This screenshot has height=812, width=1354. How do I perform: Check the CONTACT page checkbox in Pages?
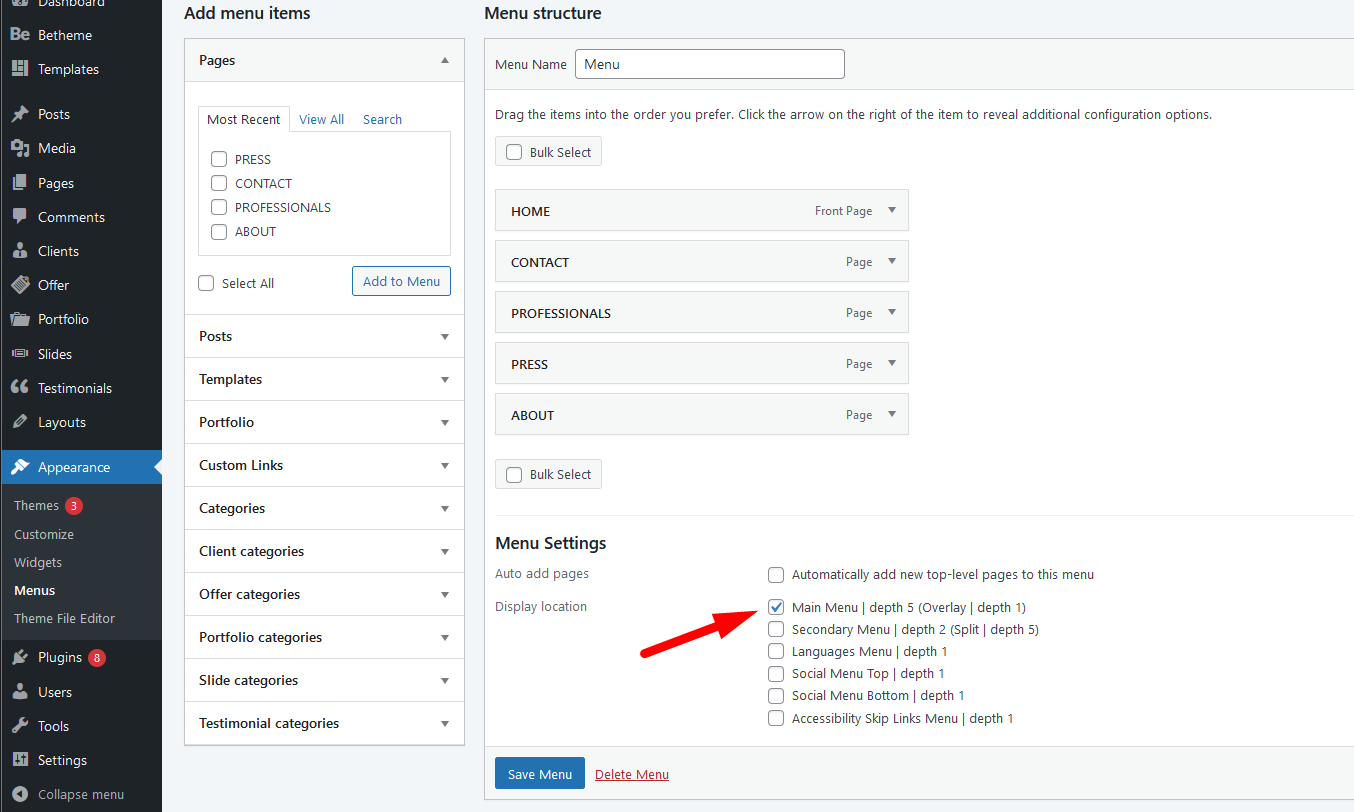tap(219, 183)
